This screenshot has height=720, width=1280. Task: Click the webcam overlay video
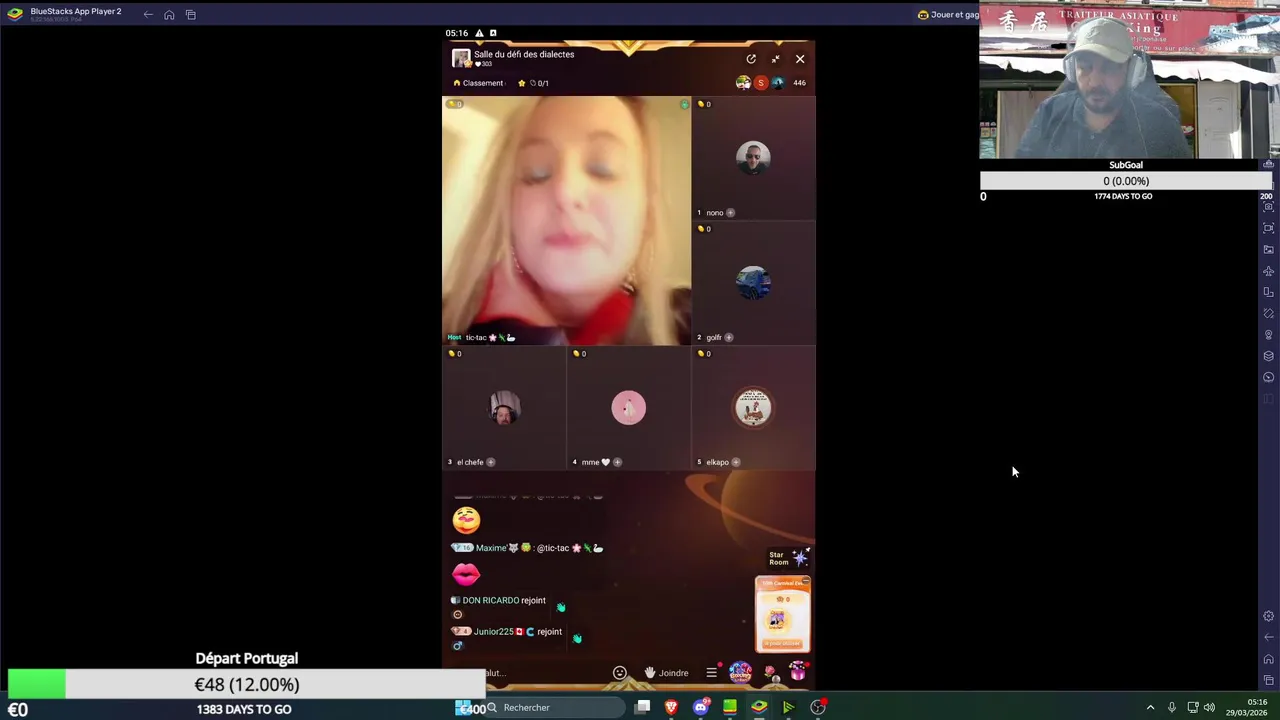coord(1129,81)
